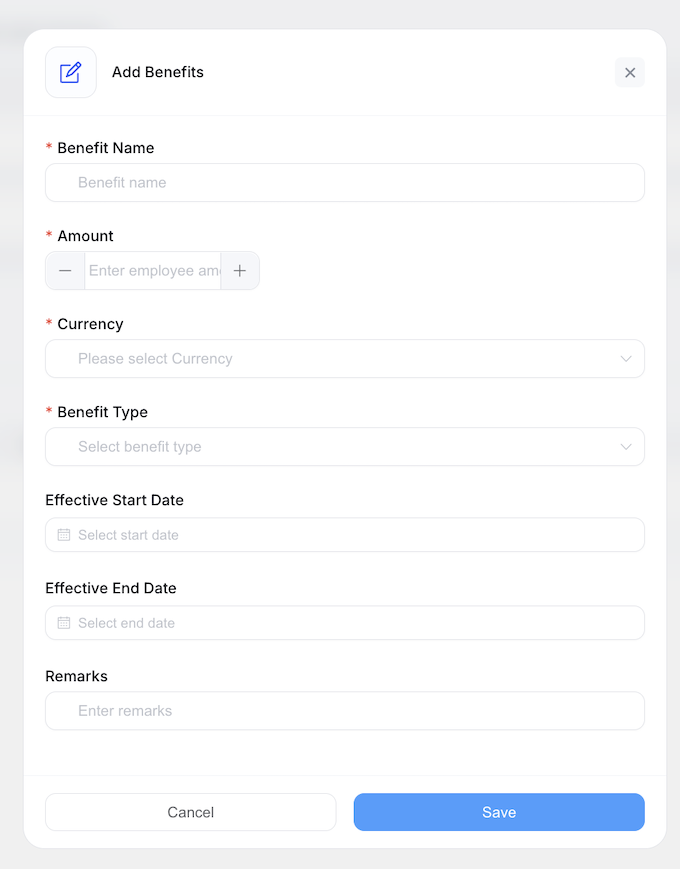This screenshot has height=869, width=680.
Task: Click the plus button in Amount stepper
Action: click(x=240, y=271)
